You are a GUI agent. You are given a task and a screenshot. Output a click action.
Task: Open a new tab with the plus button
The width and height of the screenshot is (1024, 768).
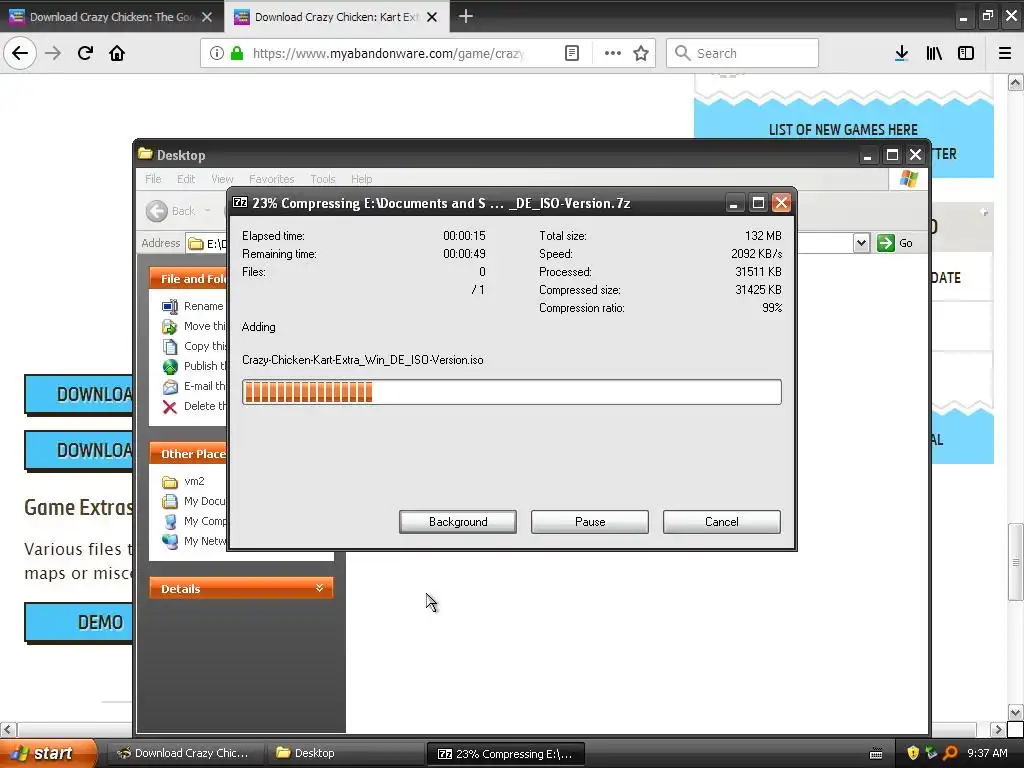466,16
